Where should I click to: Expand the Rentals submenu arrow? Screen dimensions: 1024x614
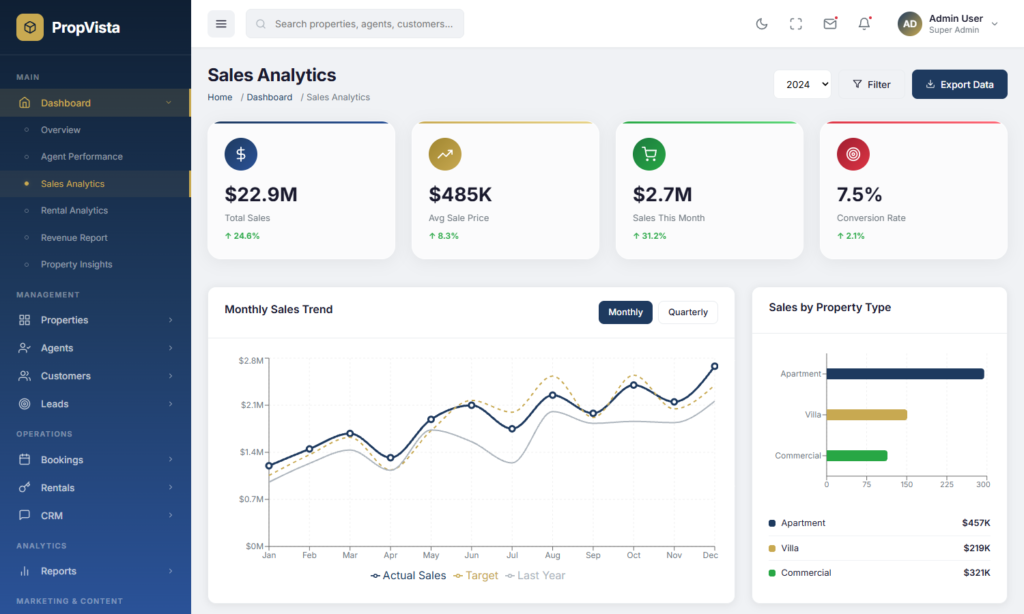point(170,488)
